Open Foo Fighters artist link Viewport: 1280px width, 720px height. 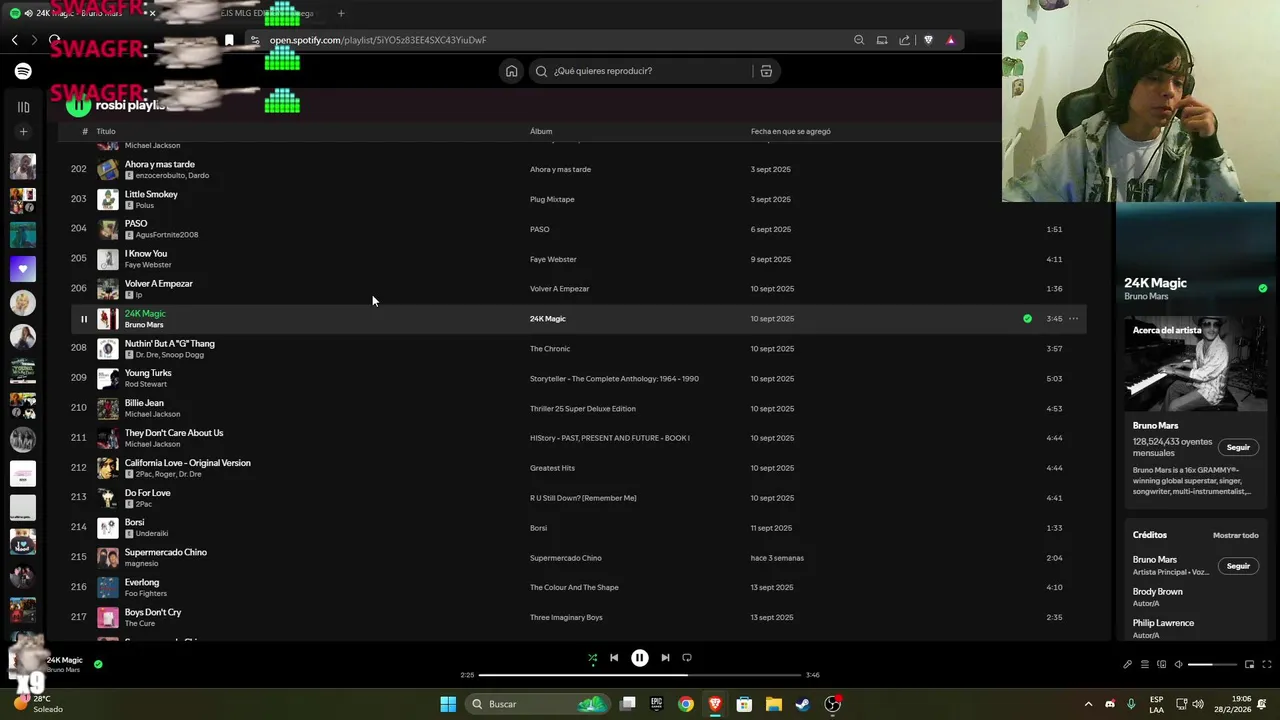[x=146, y=593]
